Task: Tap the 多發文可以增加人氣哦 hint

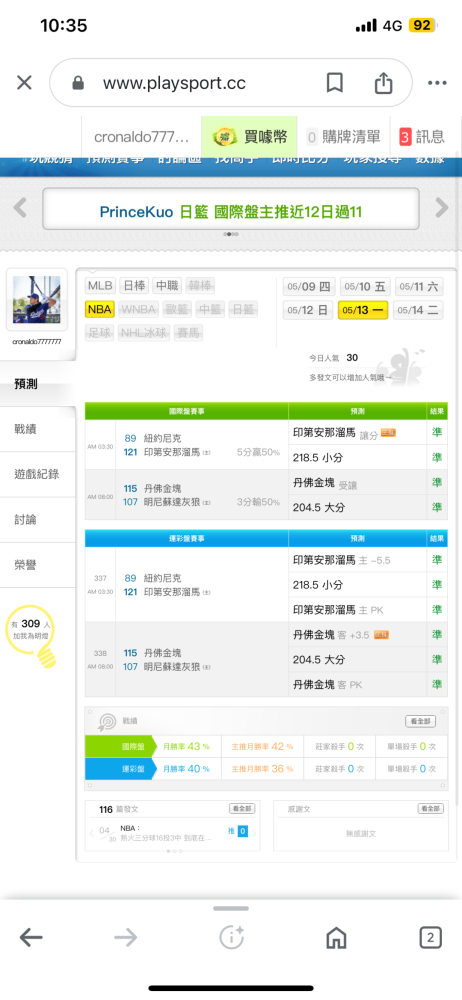Action: pyautogui.click(x=350, y=378)
